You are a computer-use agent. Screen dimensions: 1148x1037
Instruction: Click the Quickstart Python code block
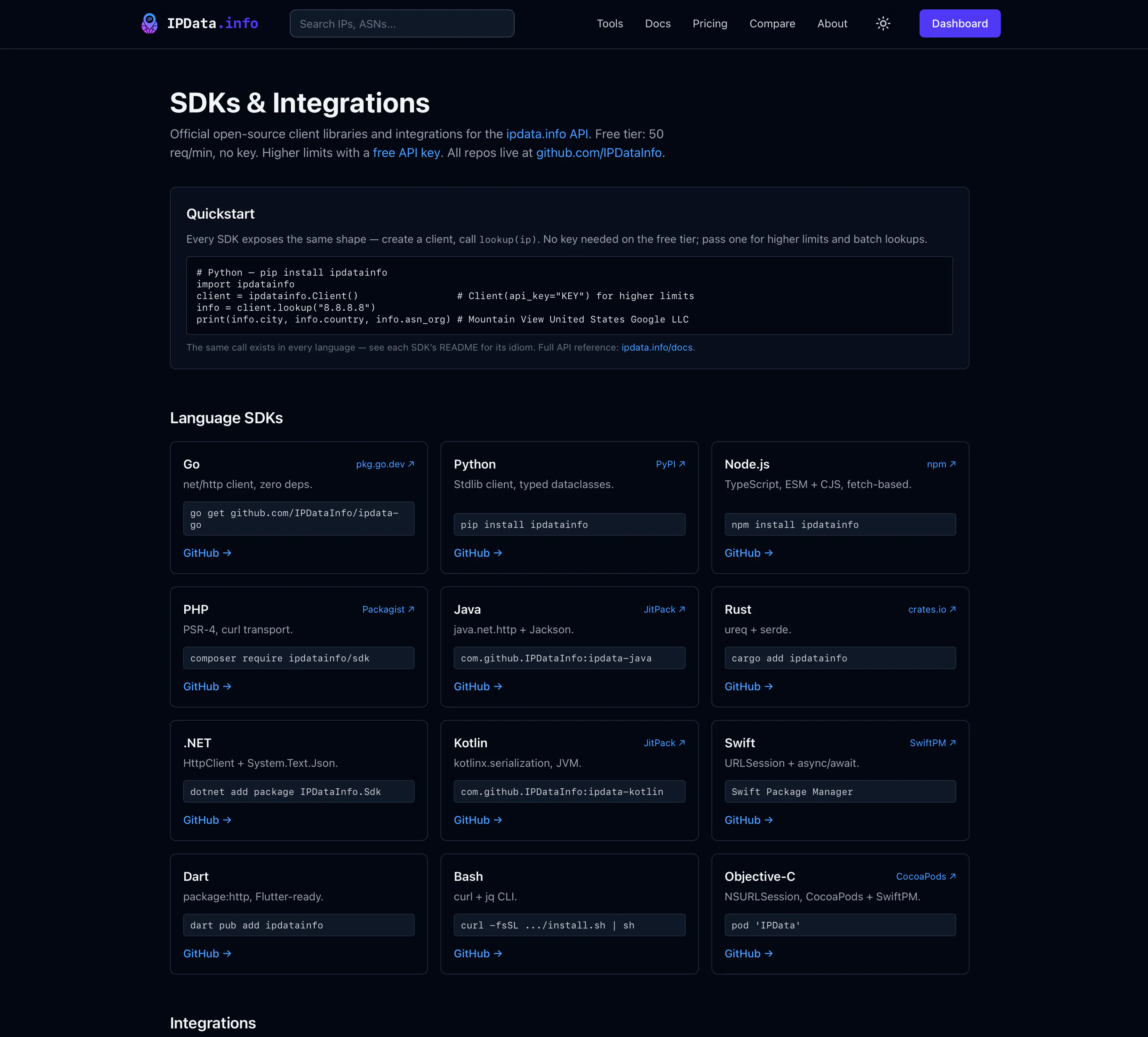pyautogui.click(x=569, y=296)
